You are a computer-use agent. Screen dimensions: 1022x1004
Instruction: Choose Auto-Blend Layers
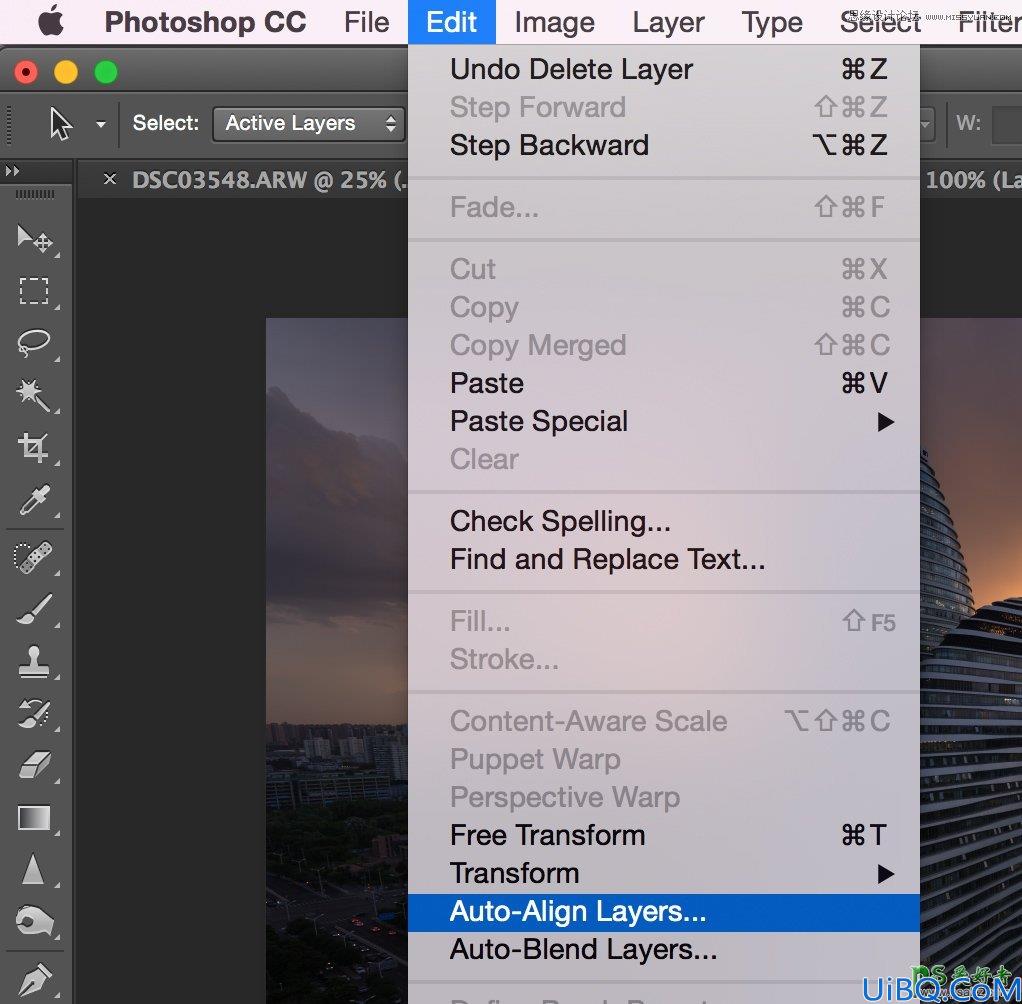pyautogui.click(x=664, y=950)
